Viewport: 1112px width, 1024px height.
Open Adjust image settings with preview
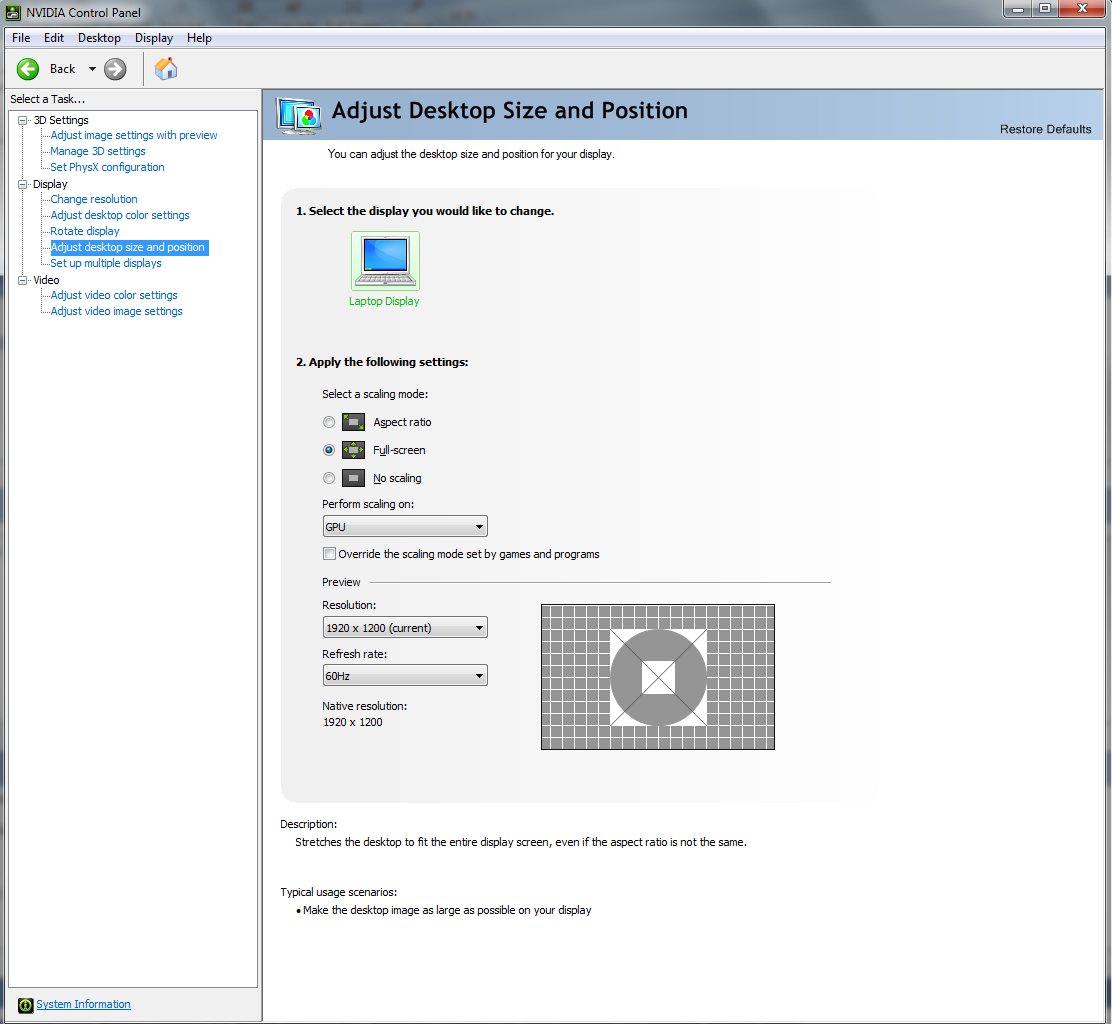point(134,135)
